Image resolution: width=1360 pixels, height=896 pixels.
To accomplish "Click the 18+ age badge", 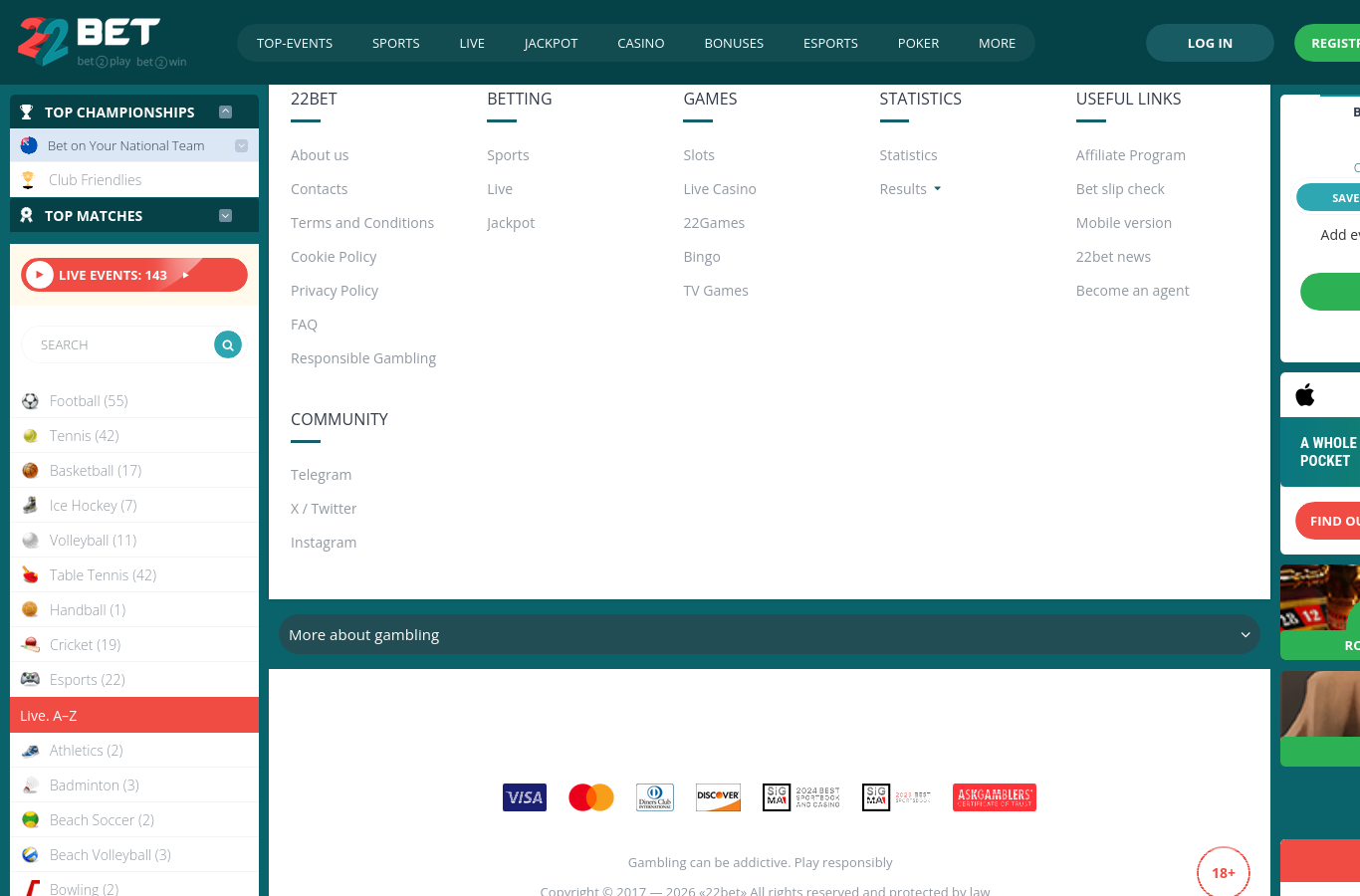I will pyautogui.click(x=1224, y=872).
